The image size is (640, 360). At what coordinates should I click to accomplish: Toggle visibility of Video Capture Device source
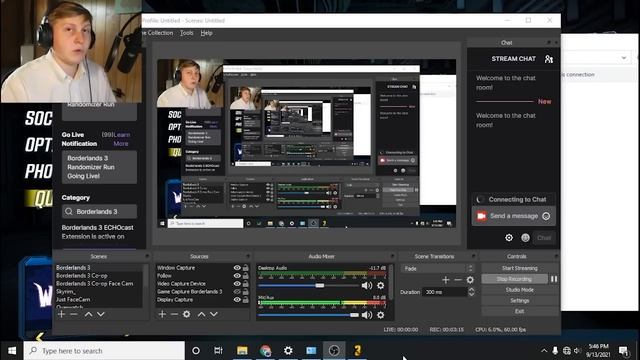[237, 284]
